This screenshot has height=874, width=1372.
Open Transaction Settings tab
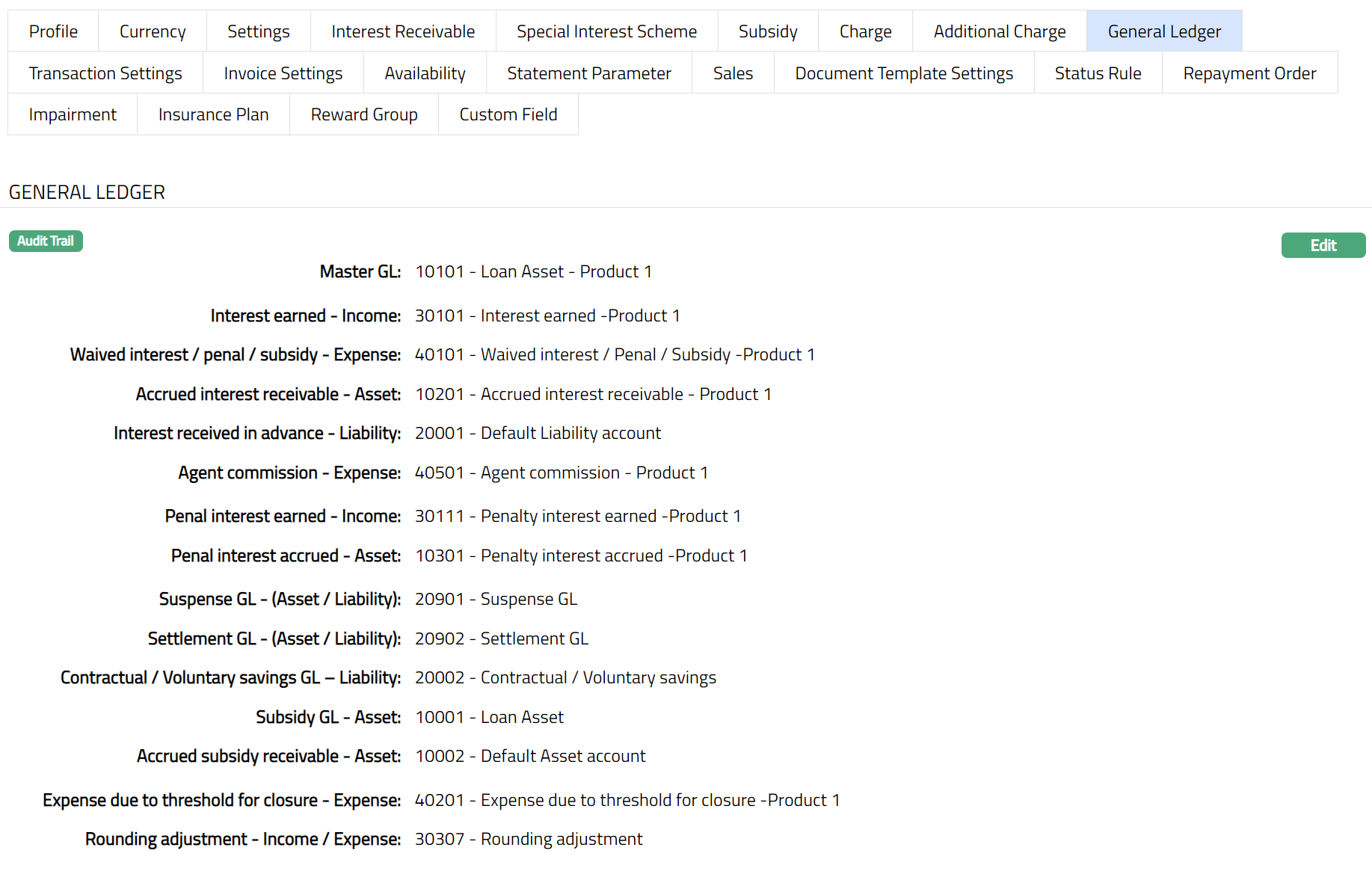(105, 73)
